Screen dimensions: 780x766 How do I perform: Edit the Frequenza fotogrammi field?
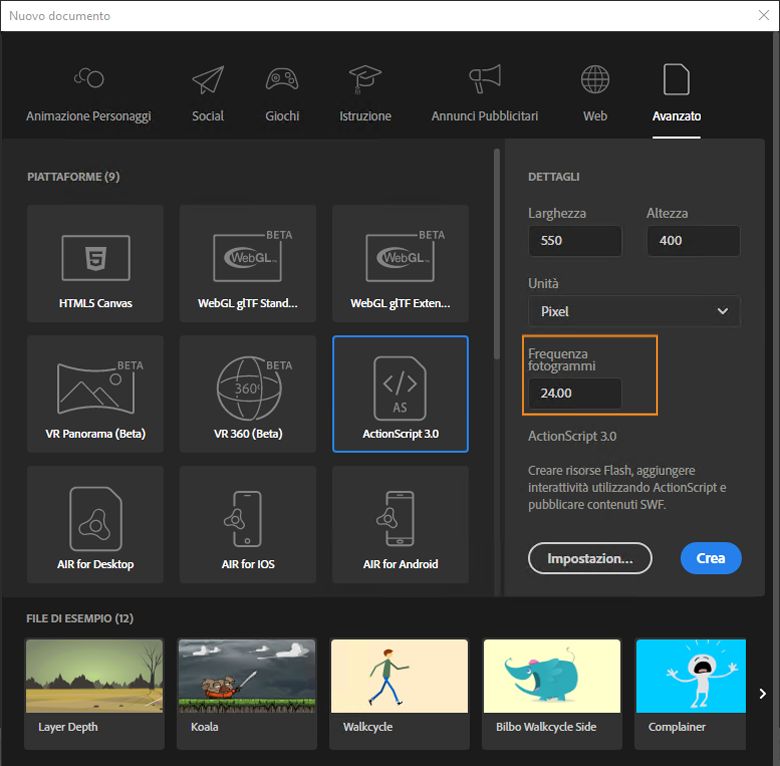[x=575, y=393]
